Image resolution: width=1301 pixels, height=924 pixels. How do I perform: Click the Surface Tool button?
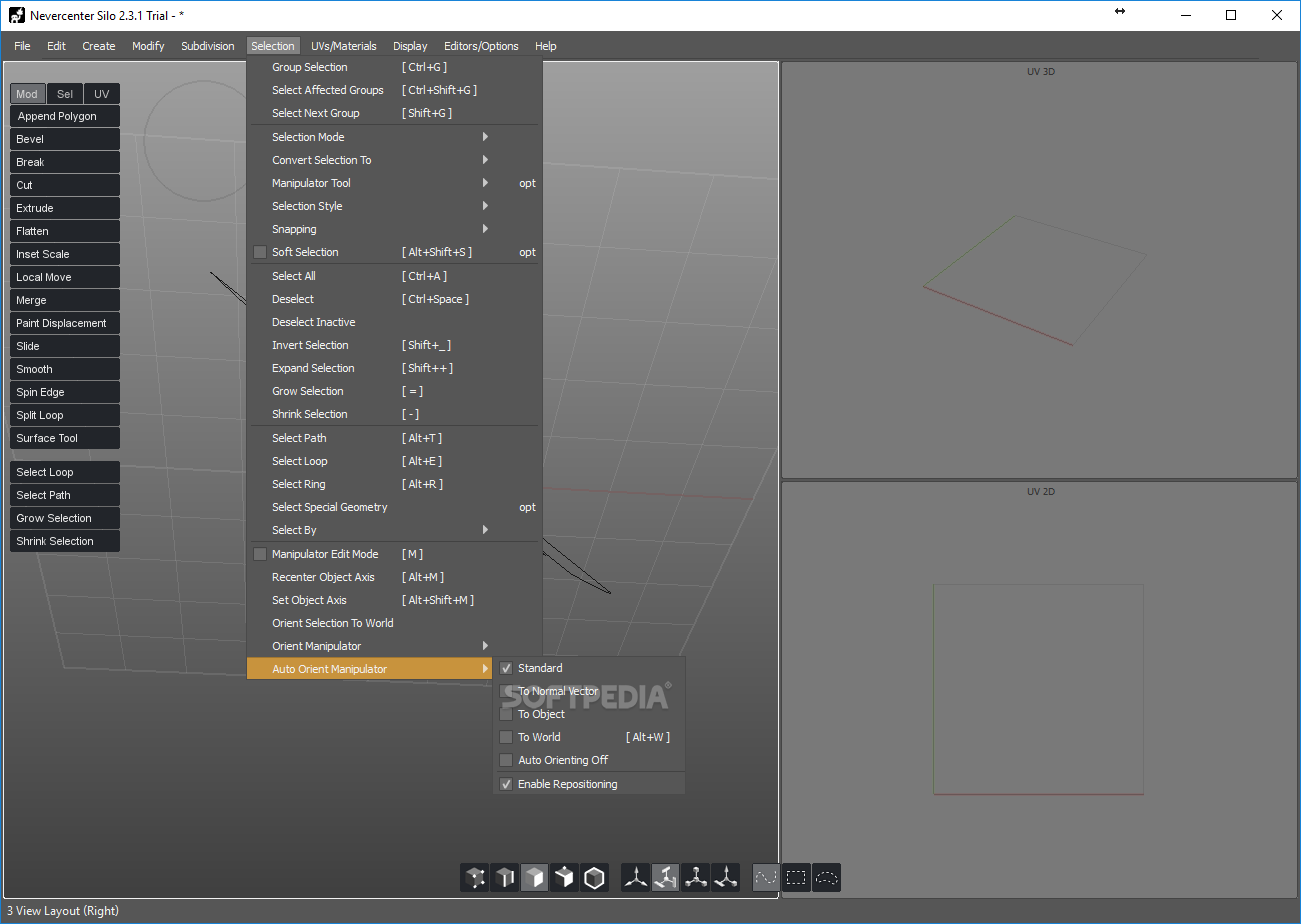pos(65,438)
